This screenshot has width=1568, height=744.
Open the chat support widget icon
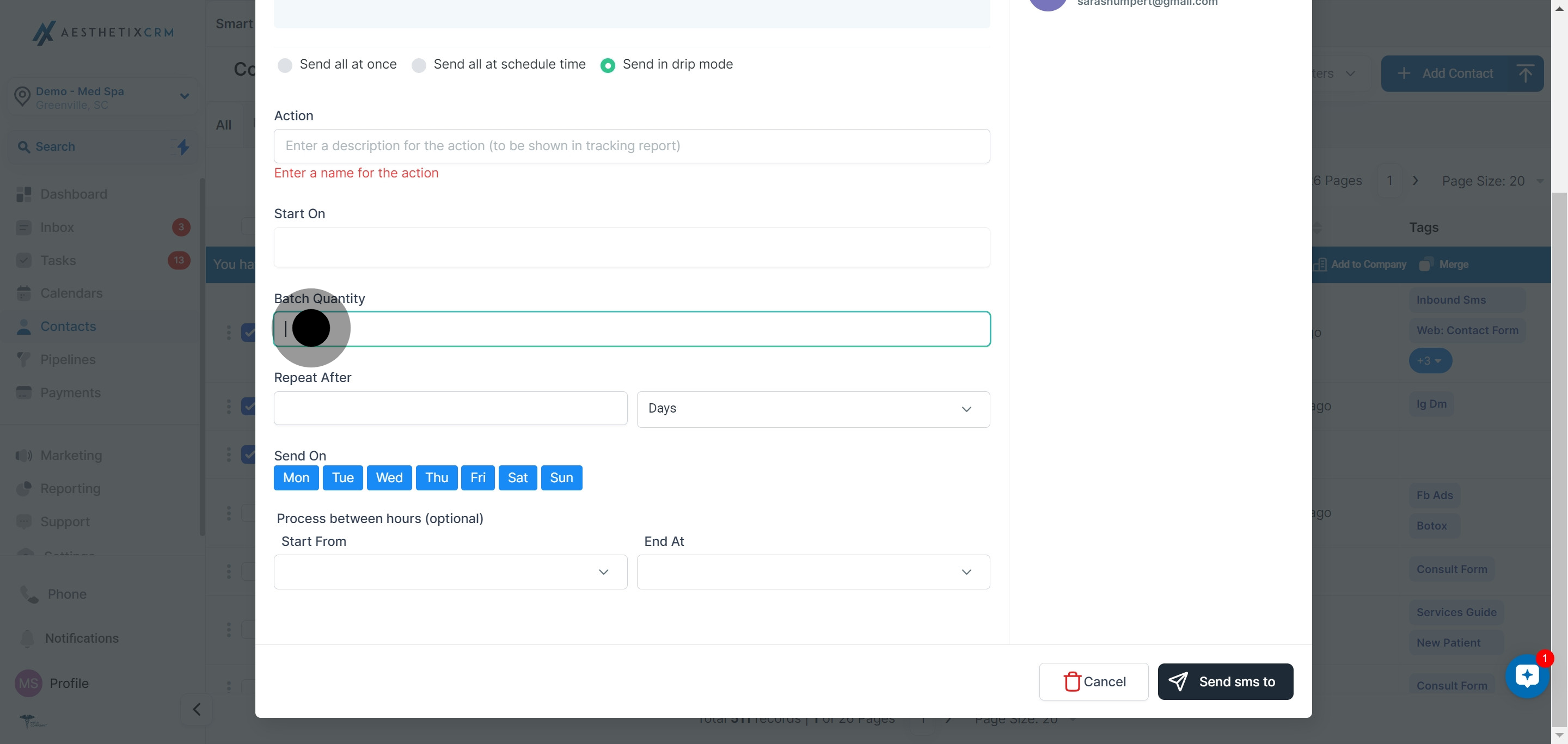(x=1527, y=676)
